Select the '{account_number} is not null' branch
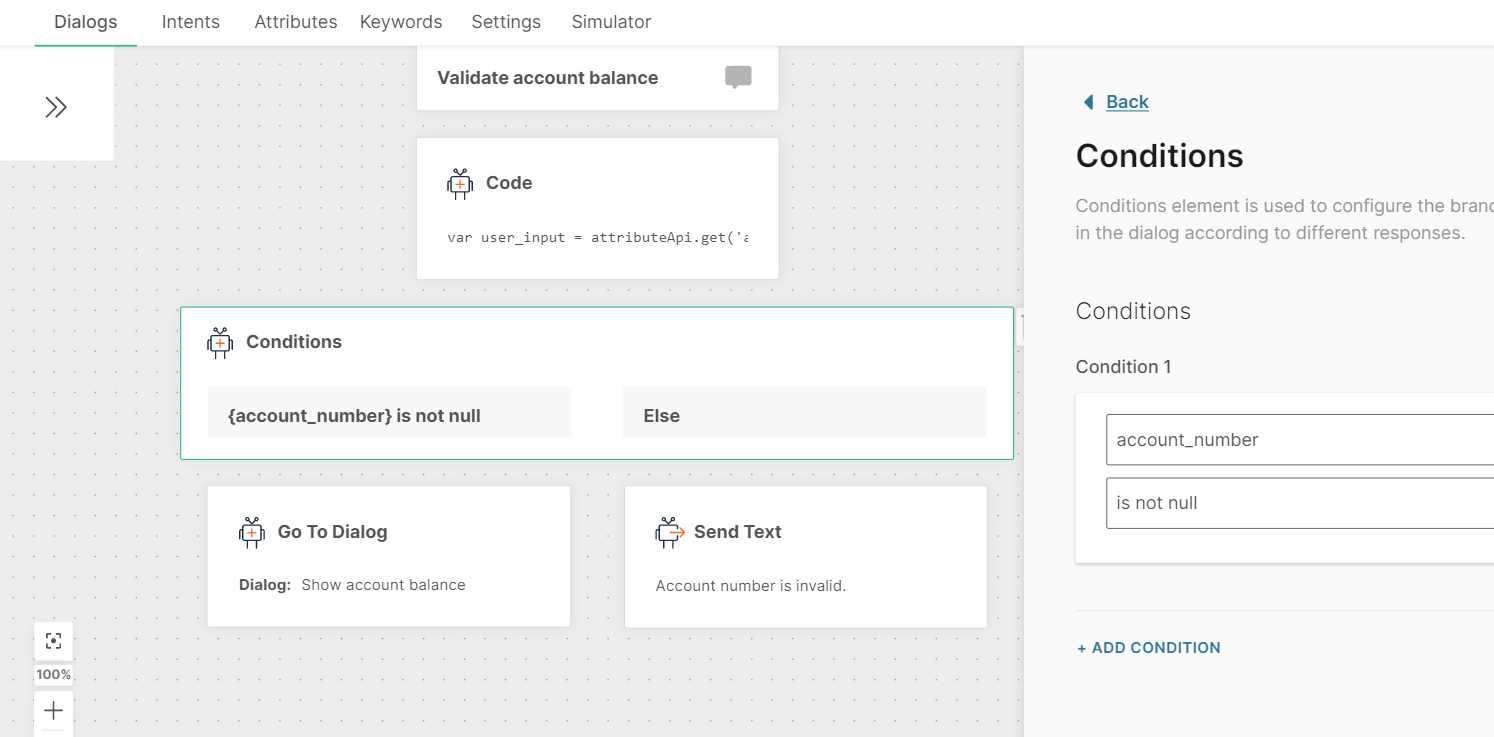1494x737 pixels. point(389,416)
